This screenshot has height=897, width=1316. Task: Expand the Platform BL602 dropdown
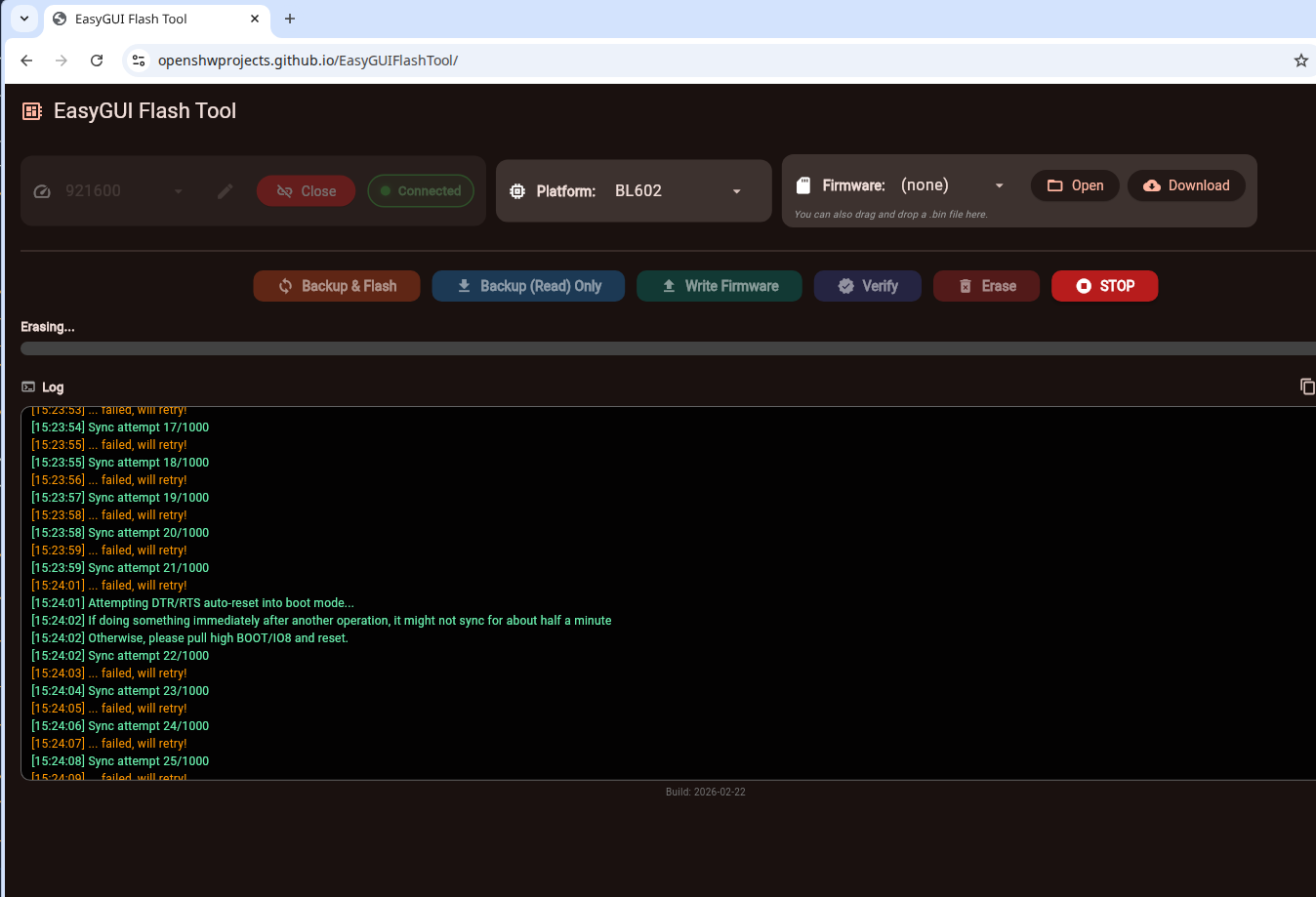679,191
